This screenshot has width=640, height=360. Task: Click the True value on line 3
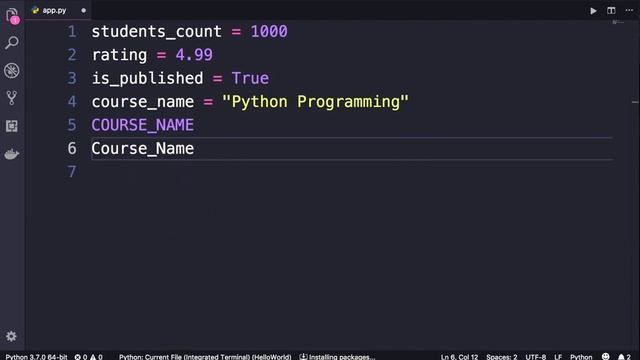[x=250, y=78]
